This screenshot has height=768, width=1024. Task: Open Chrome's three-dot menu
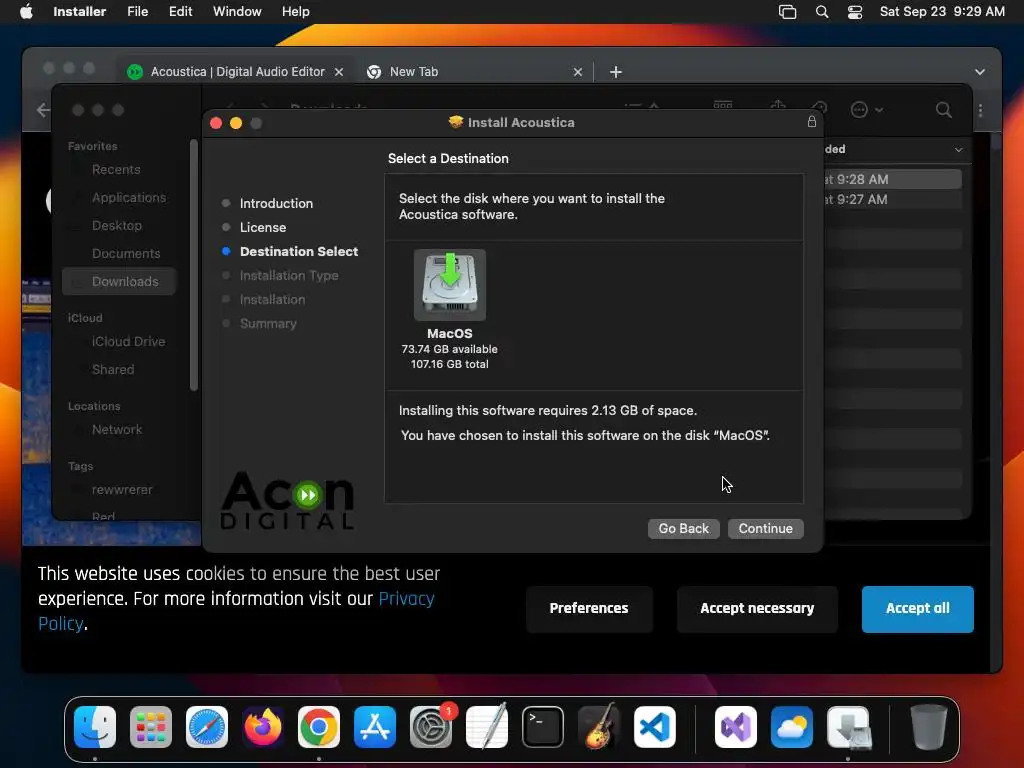(x=980, y=110)
